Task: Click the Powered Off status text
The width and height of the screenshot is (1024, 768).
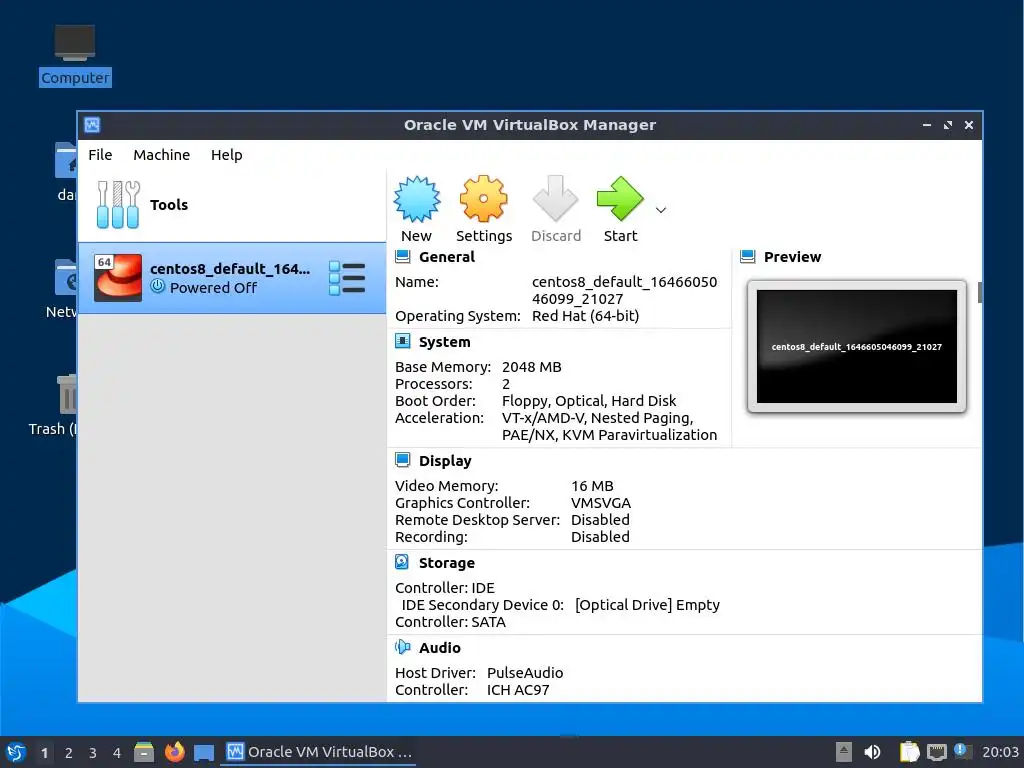Action: point(214,287)
